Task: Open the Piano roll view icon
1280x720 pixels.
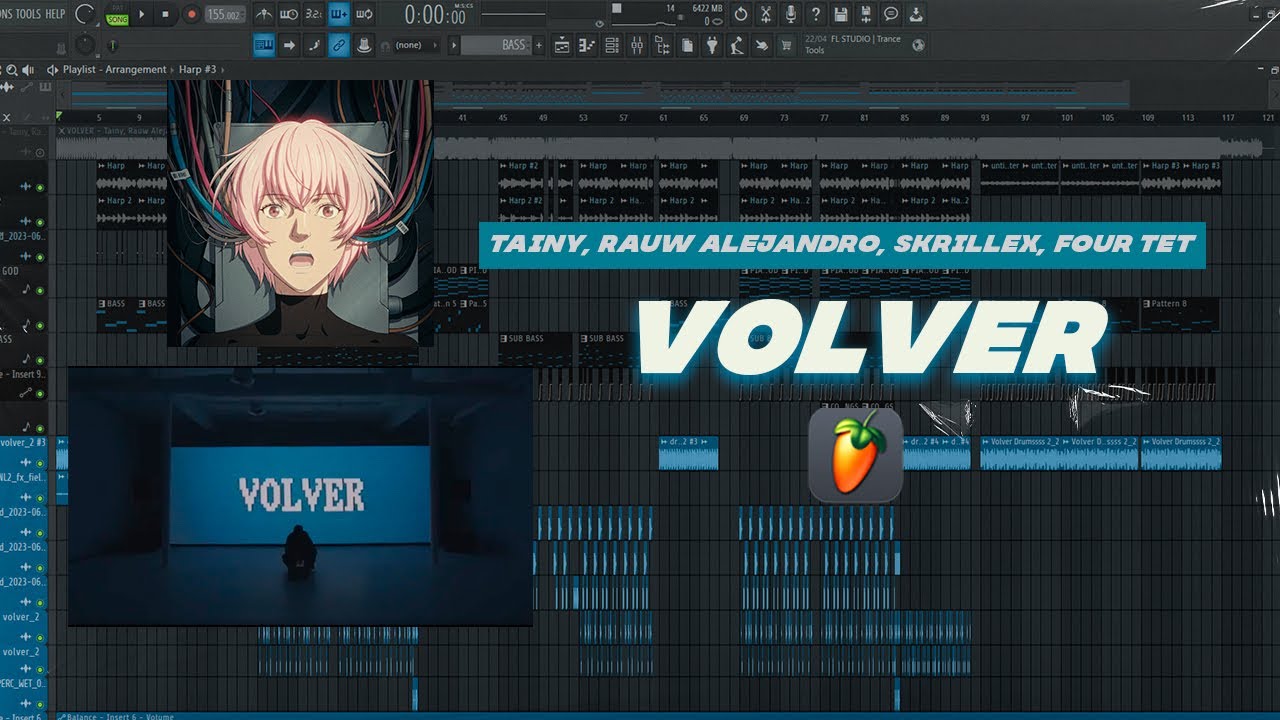Action: tap(587, 46)
